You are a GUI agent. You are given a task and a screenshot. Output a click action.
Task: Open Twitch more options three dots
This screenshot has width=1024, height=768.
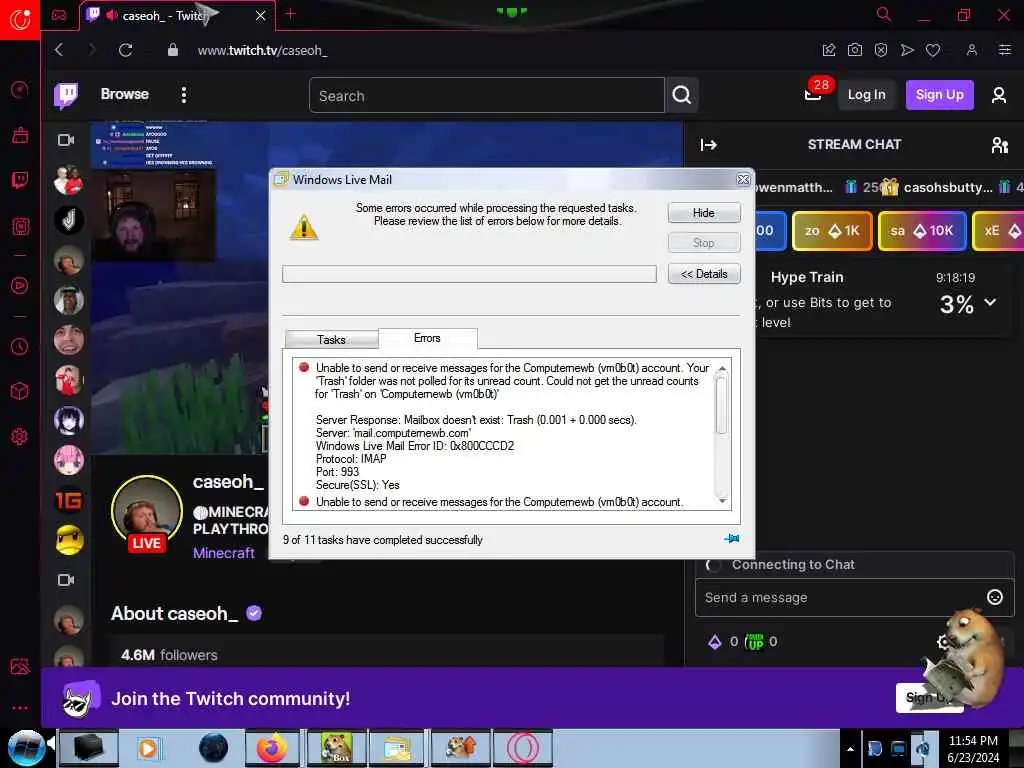click(184, 95)
